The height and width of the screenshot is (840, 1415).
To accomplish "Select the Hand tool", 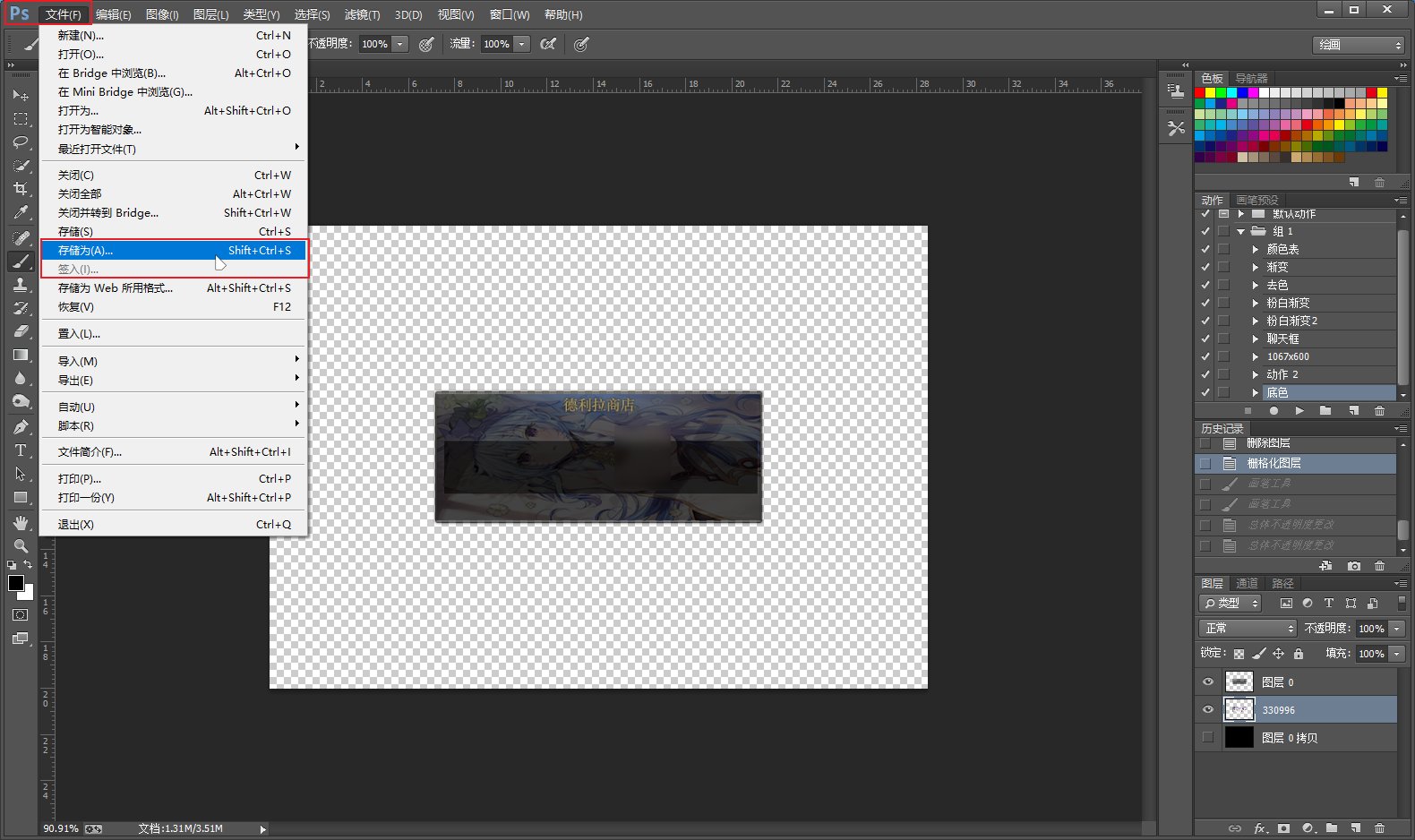I will point(21,522).
